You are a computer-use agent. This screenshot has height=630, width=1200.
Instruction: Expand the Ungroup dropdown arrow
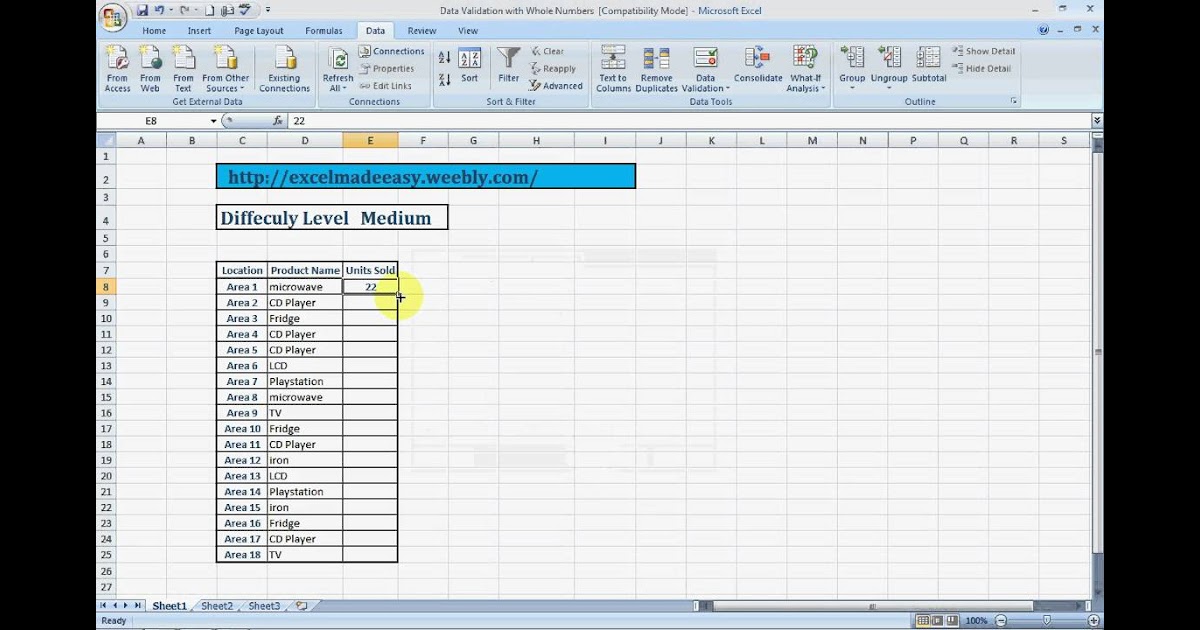click(889, 88)
